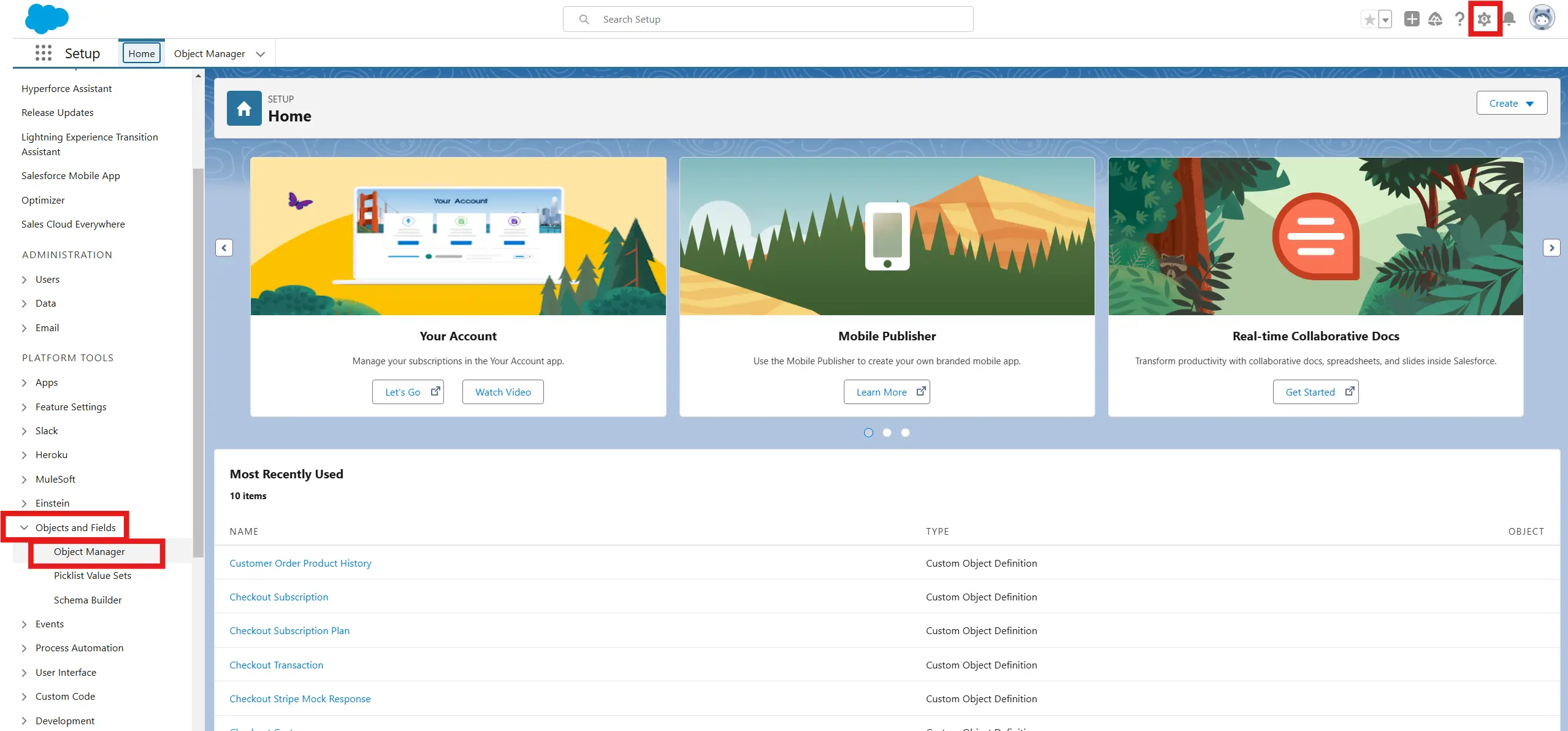Image resolution: width=1568 pixels, height=731 pixels.
Task: Click the Salesforce cloud logo
Action: 47,18
